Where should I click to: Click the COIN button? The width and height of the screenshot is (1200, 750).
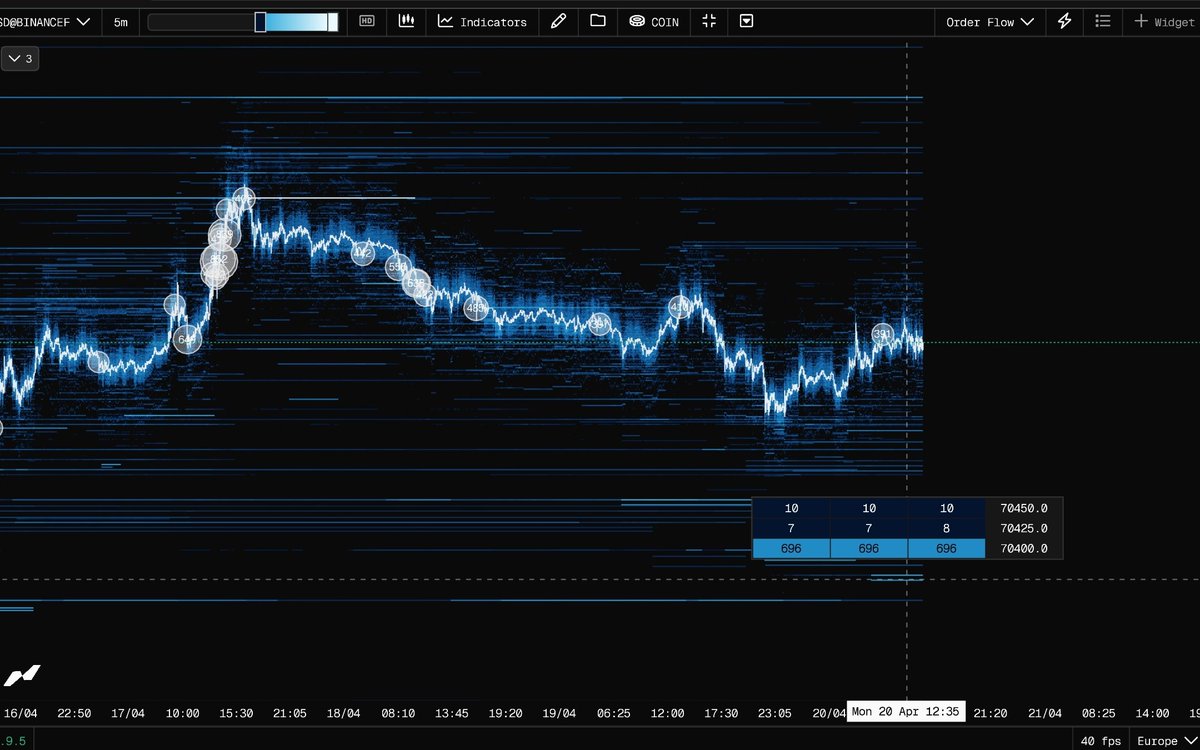654,21
